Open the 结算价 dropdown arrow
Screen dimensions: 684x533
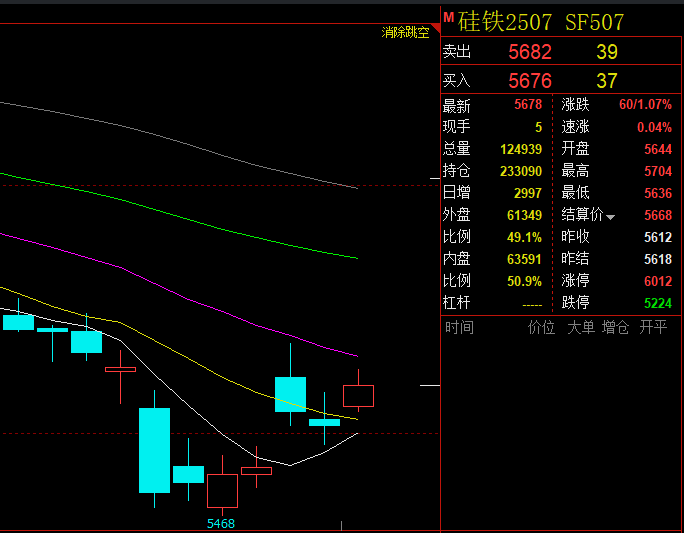pyautogui.click(x=610, y=217)
